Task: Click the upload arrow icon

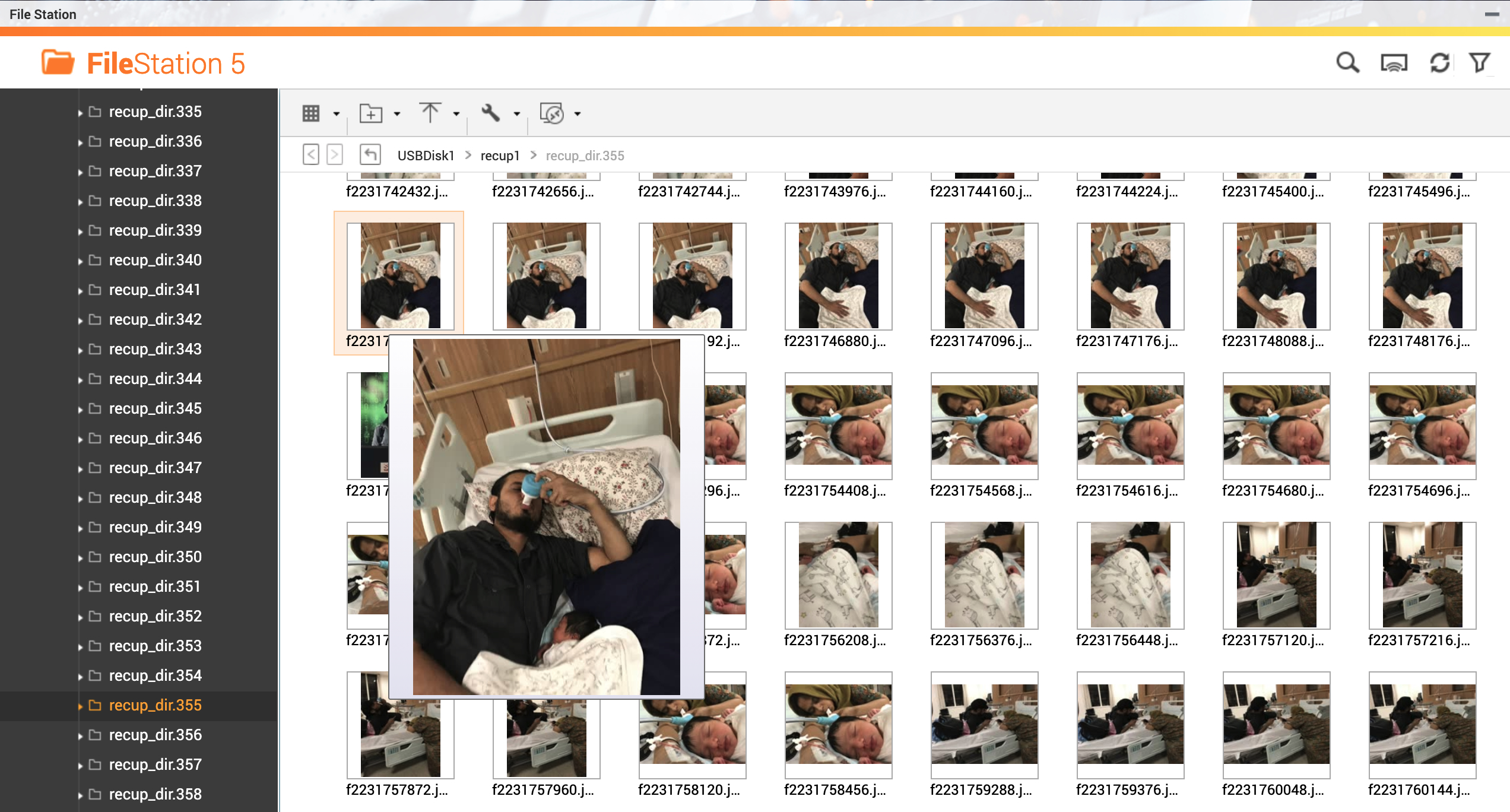Action: click(x=430, y=113)
